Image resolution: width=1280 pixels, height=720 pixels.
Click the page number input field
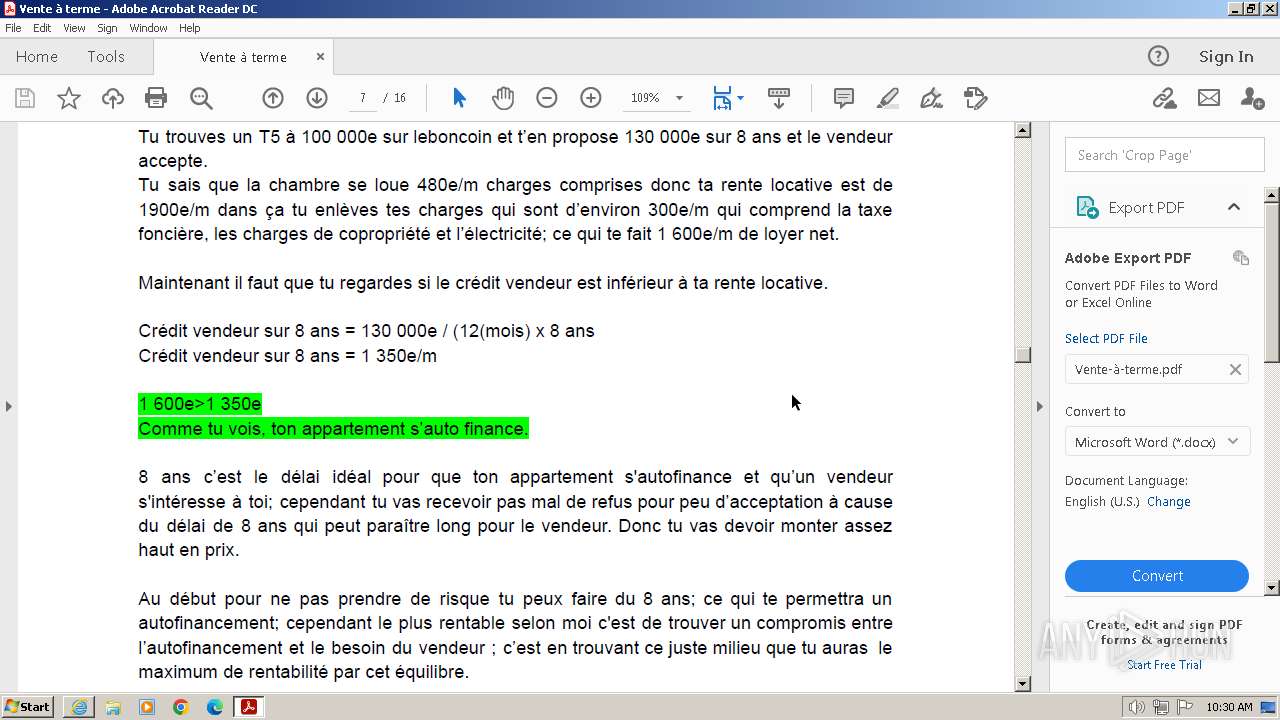click(x=362, y=98)
